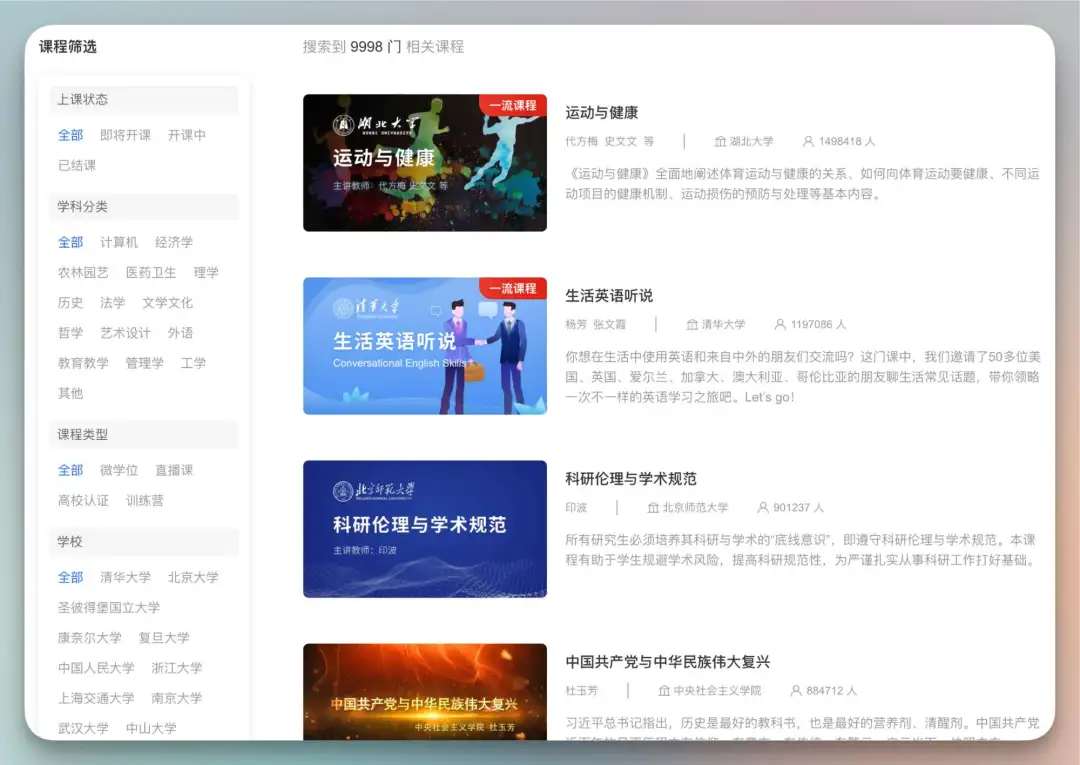Select 全部 under 课程类型 filter
The height and width of the screenshot is (765, 1080).
coord(70,471)
